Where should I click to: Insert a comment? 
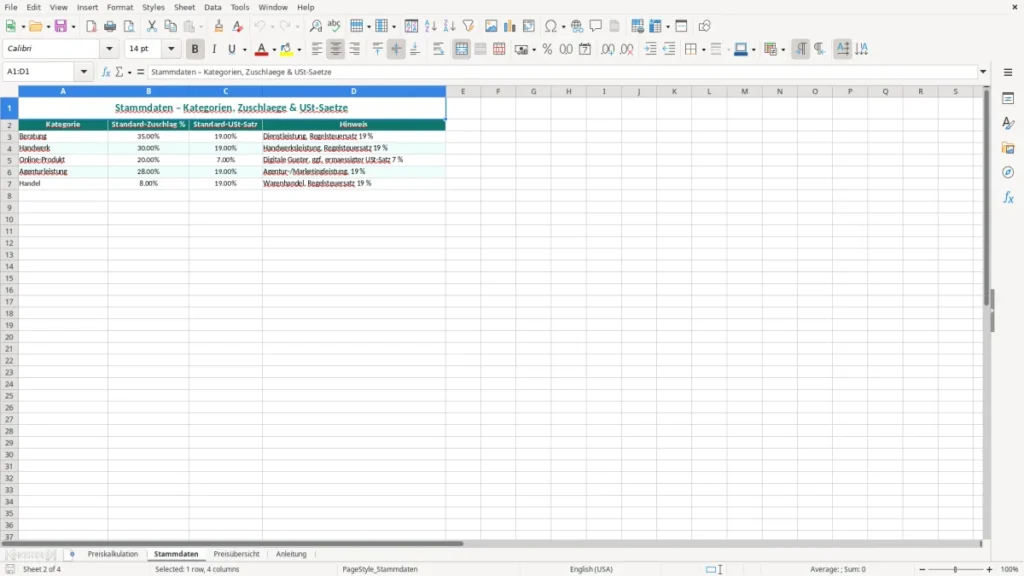[x=596, y=26]
